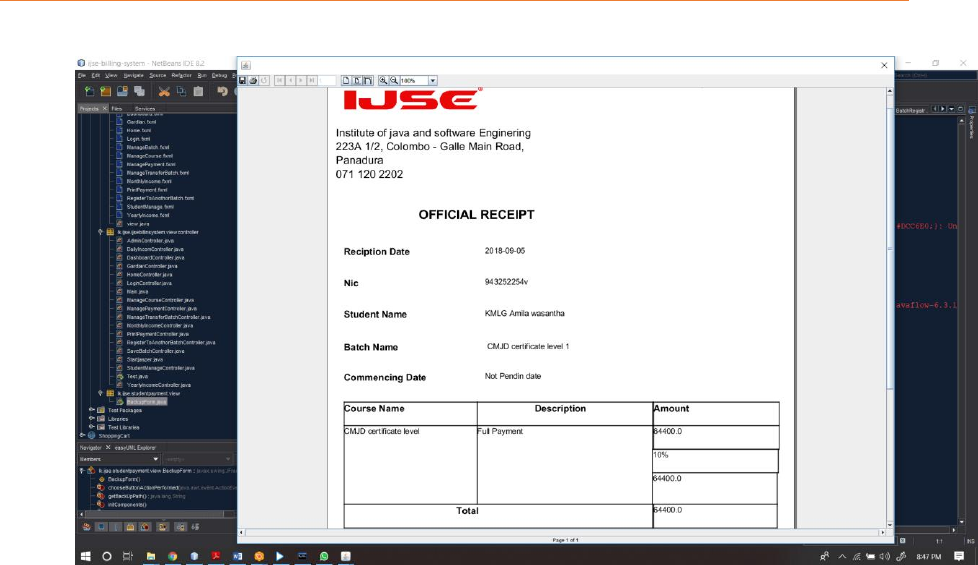Collapse the view.controller package node
978x565 pixels.
coord(100,232)
